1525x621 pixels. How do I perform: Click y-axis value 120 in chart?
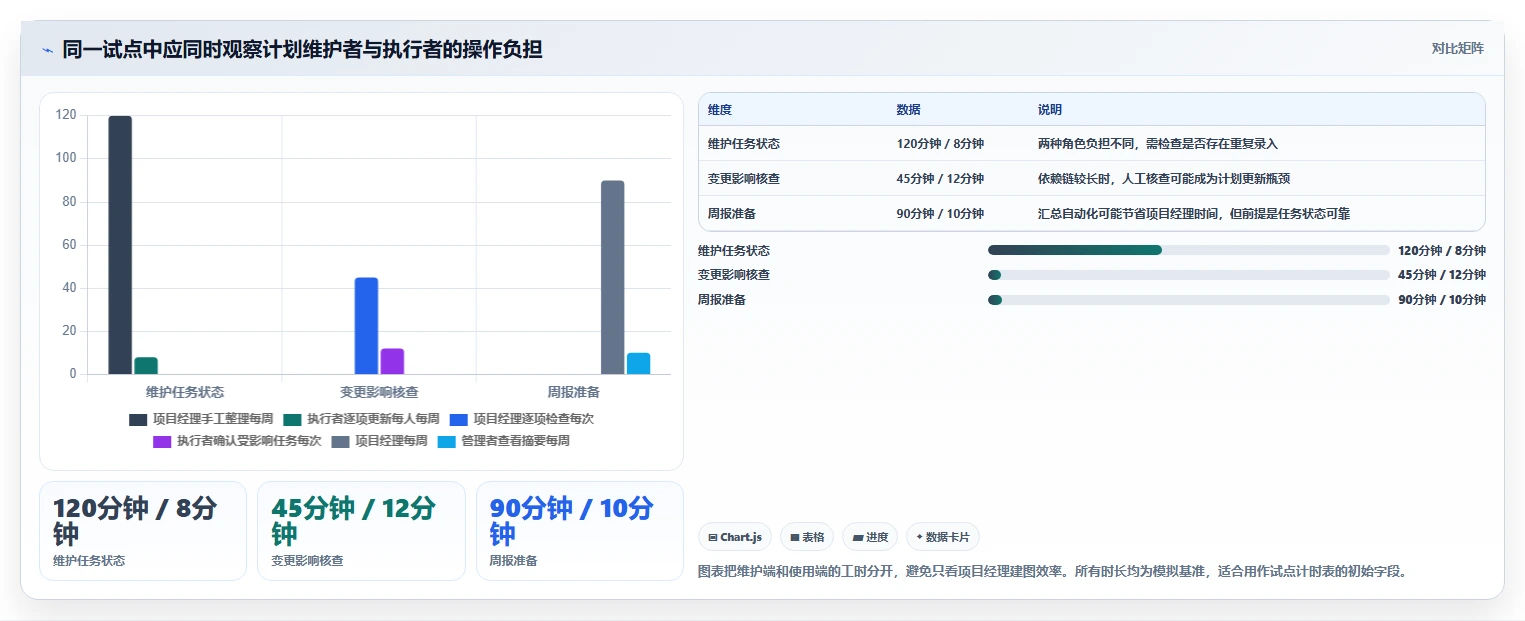click(x=66, y=115)
